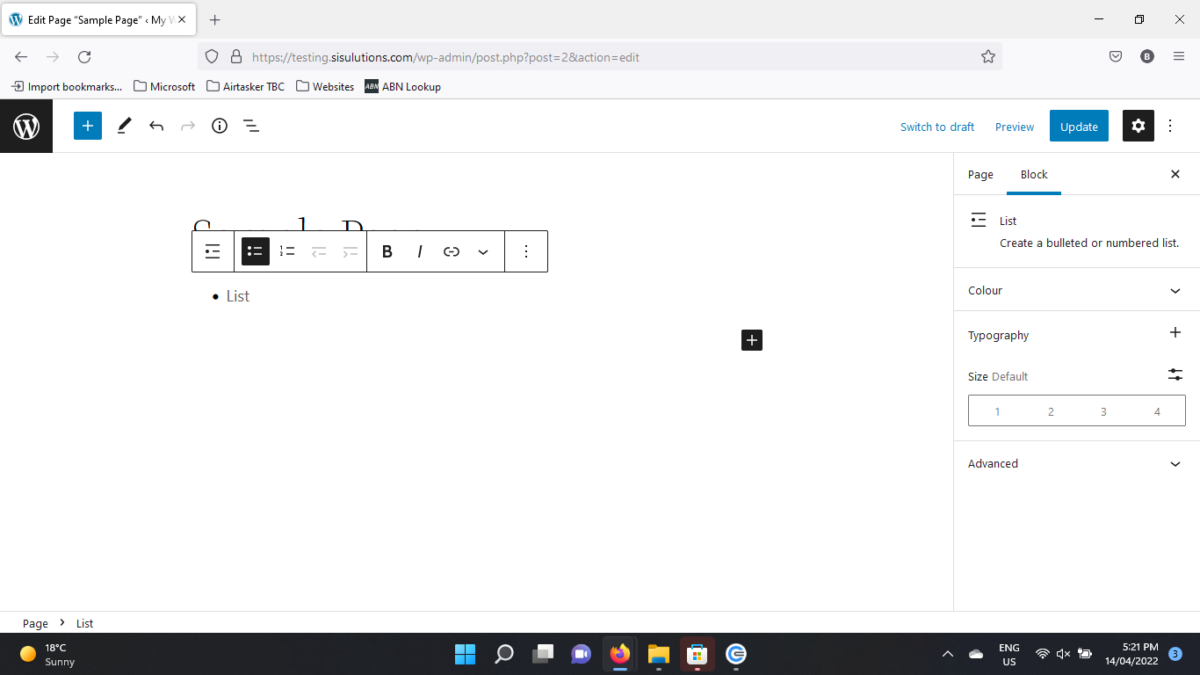Toggle the settings sidebar gear button
1200x675 pixels.
[1138, 125]
